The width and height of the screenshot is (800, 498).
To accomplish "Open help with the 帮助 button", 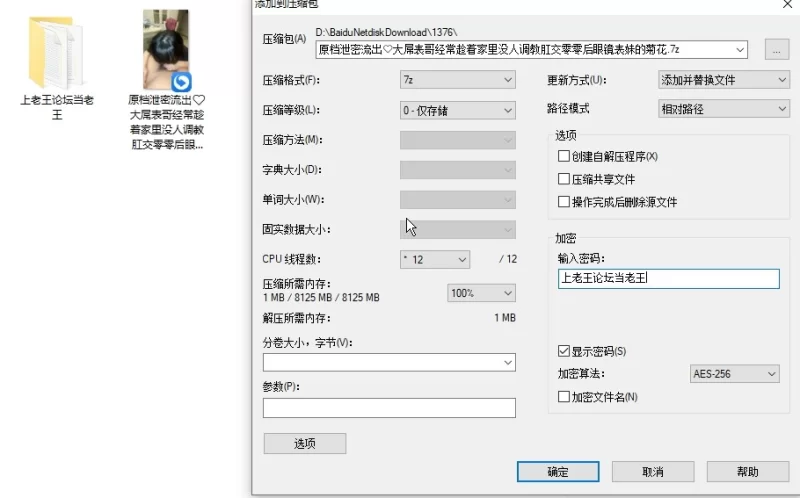I will tap(748, 471).
